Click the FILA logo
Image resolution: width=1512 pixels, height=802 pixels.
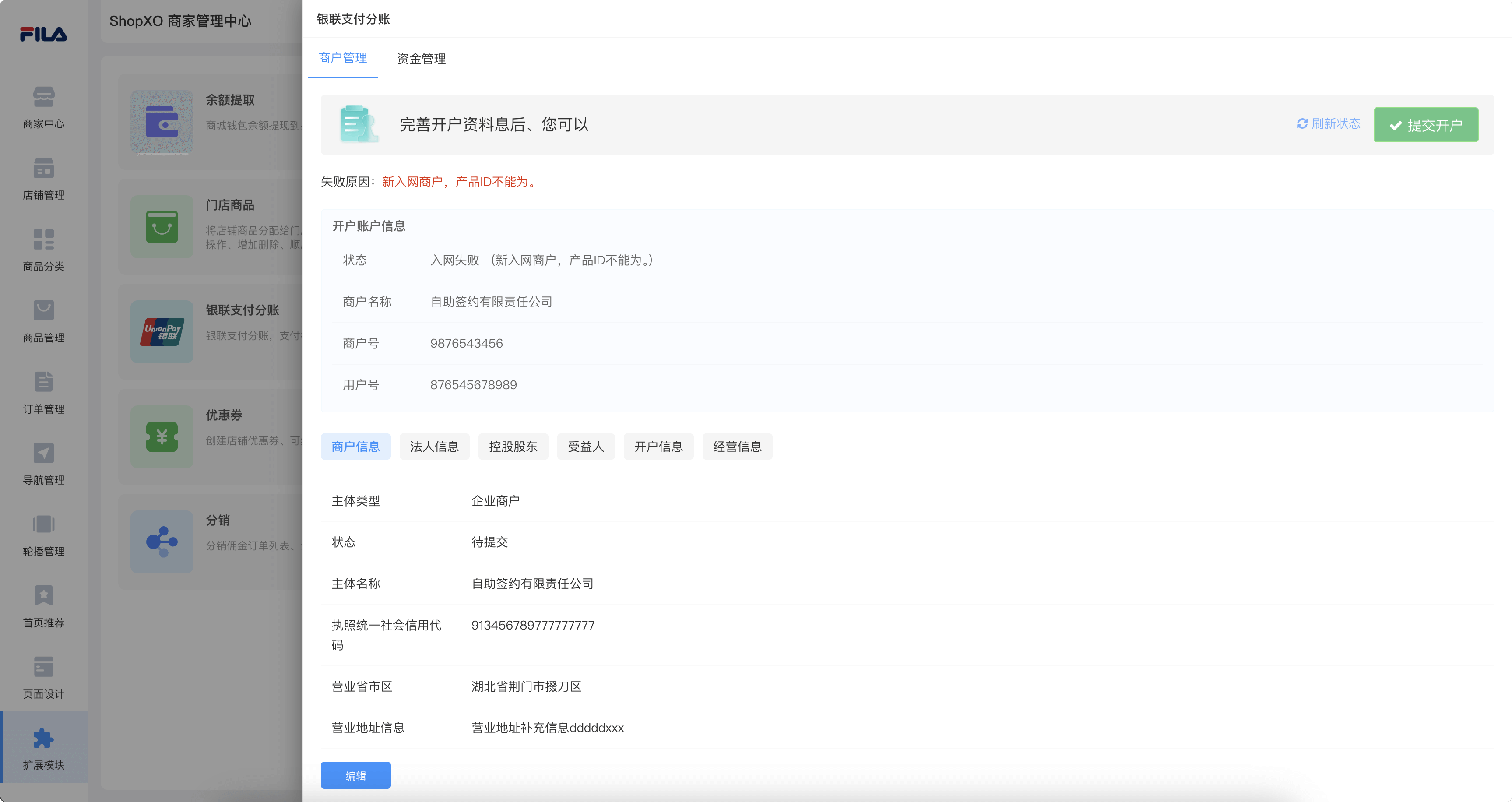pyautogui.click(x=43, y=34)
